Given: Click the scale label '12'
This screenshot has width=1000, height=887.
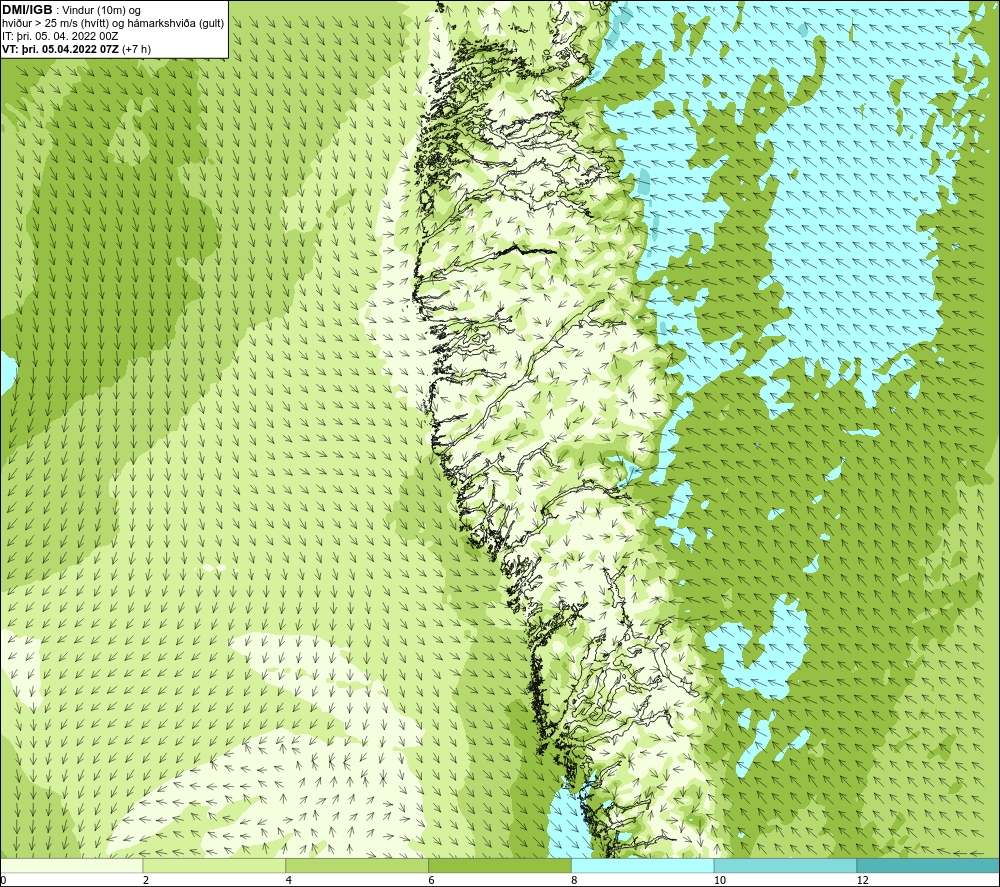Looking at the screenshot, I should (863, 881).
